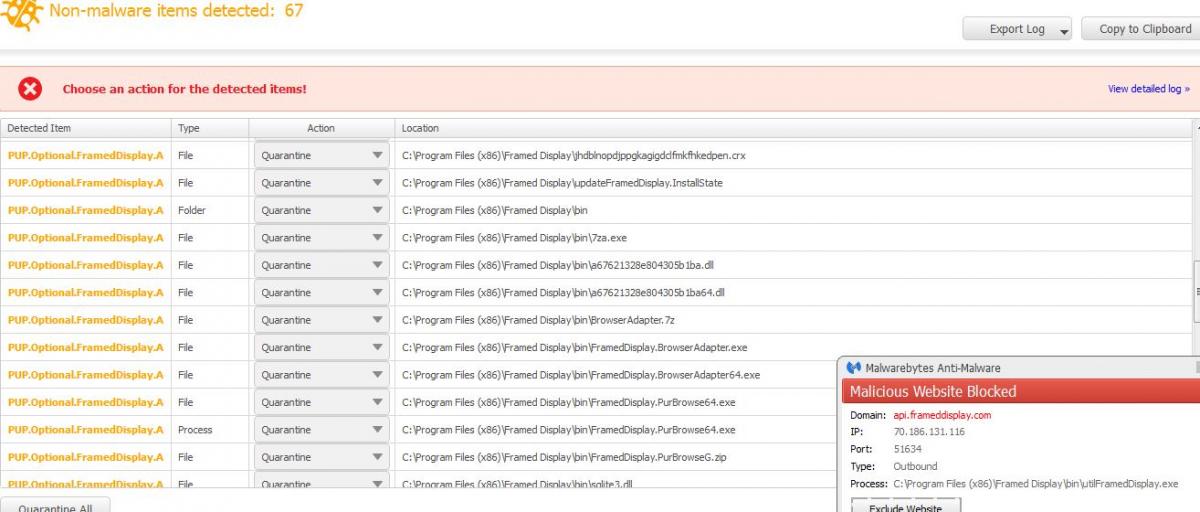
Task: Click the Malicious Website Blocked red banner
Action: point(1020,391)
